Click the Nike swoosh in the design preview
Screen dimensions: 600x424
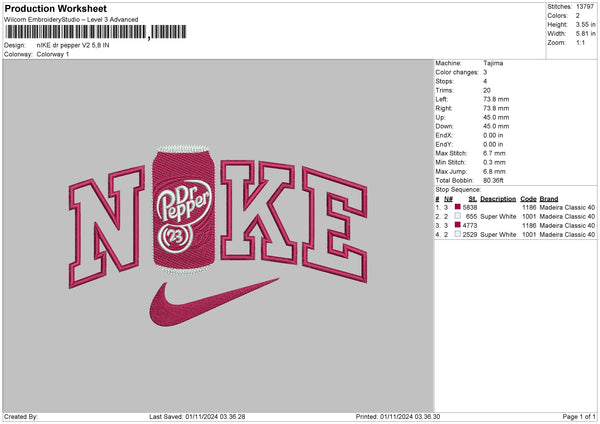click(x=214, y=302)
